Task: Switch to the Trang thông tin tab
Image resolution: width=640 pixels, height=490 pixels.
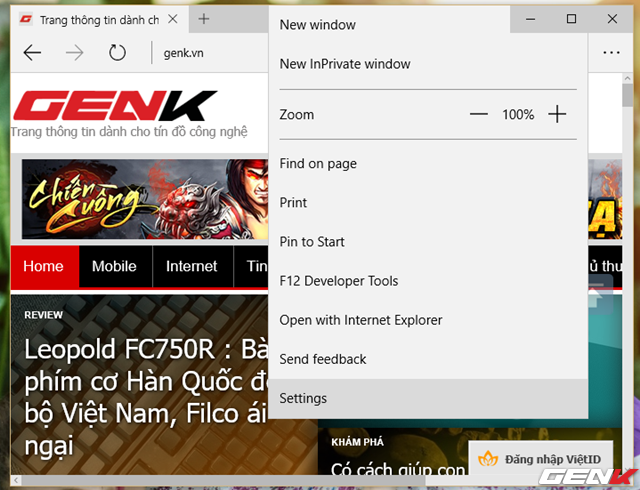Action: [x=100, y=20]
